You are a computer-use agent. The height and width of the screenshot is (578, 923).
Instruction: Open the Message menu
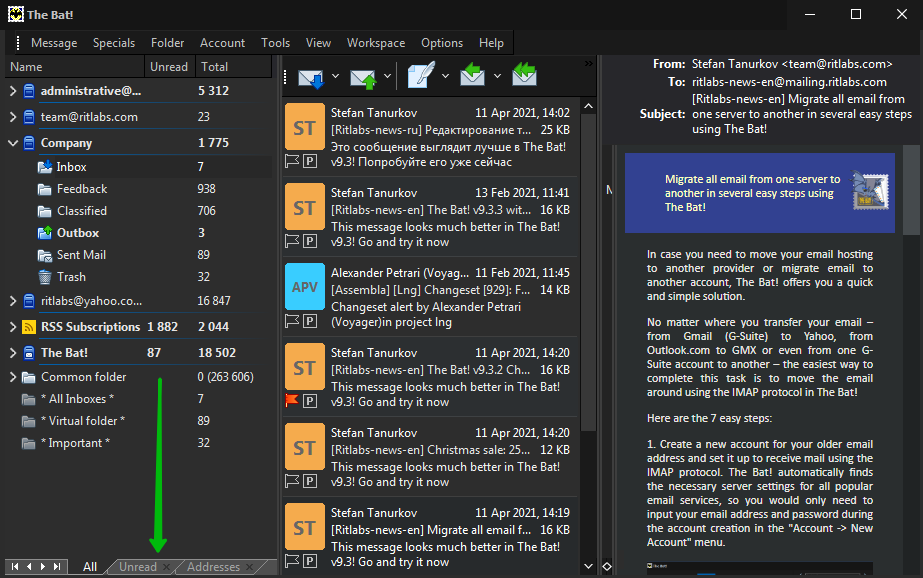(54, 43)
